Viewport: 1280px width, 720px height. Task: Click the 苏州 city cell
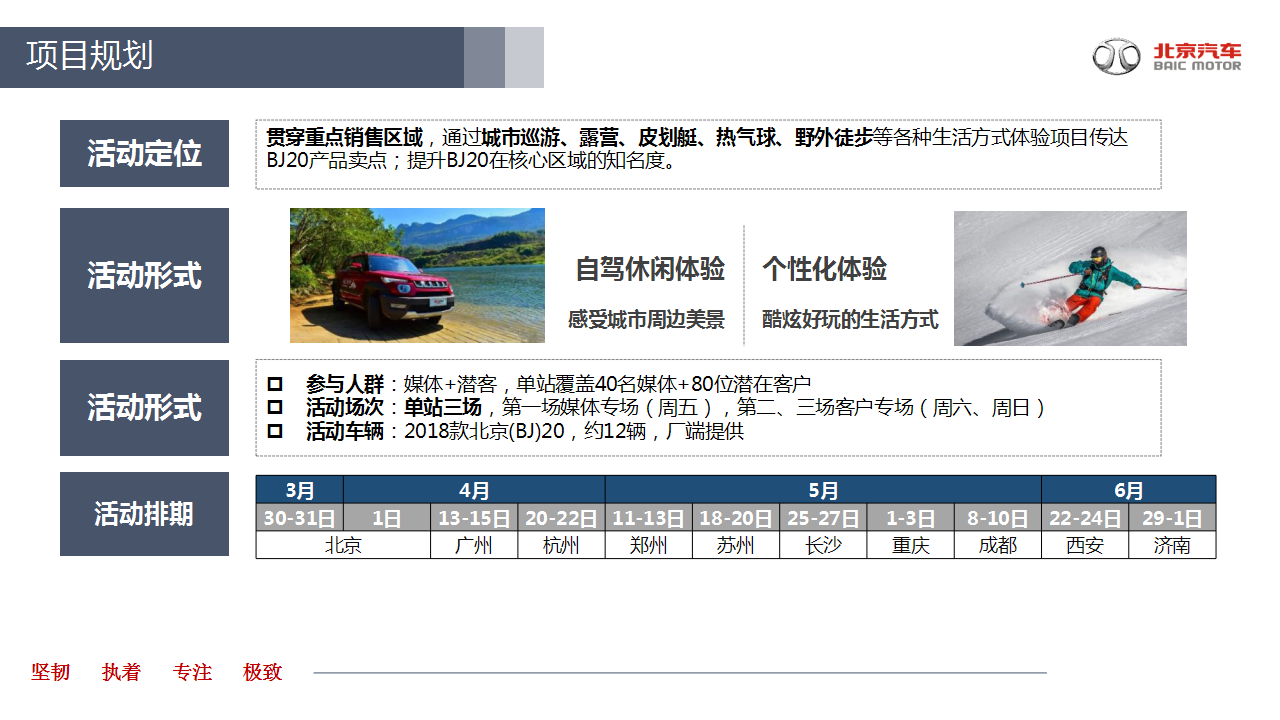click(736, 545)
